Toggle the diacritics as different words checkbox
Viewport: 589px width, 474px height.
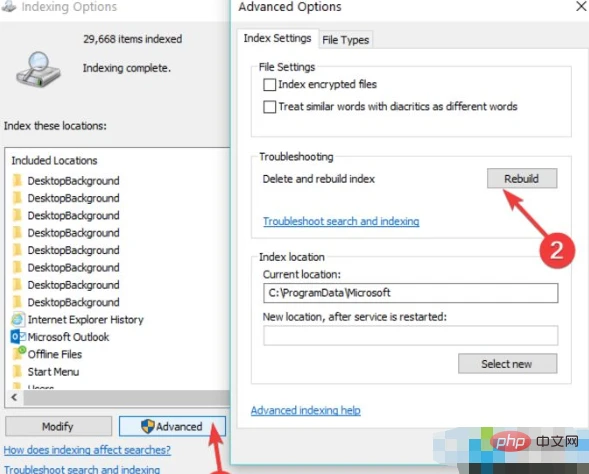click(x=269, y=107)
